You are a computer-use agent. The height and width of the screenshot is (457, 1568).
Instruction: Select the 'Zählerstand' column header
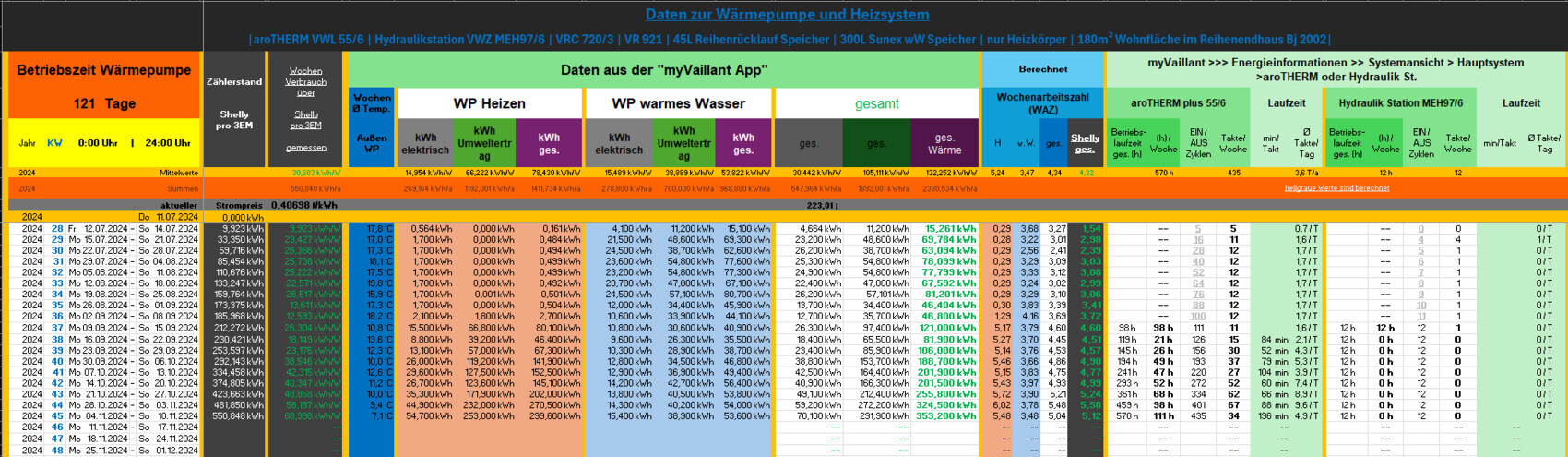234,81
